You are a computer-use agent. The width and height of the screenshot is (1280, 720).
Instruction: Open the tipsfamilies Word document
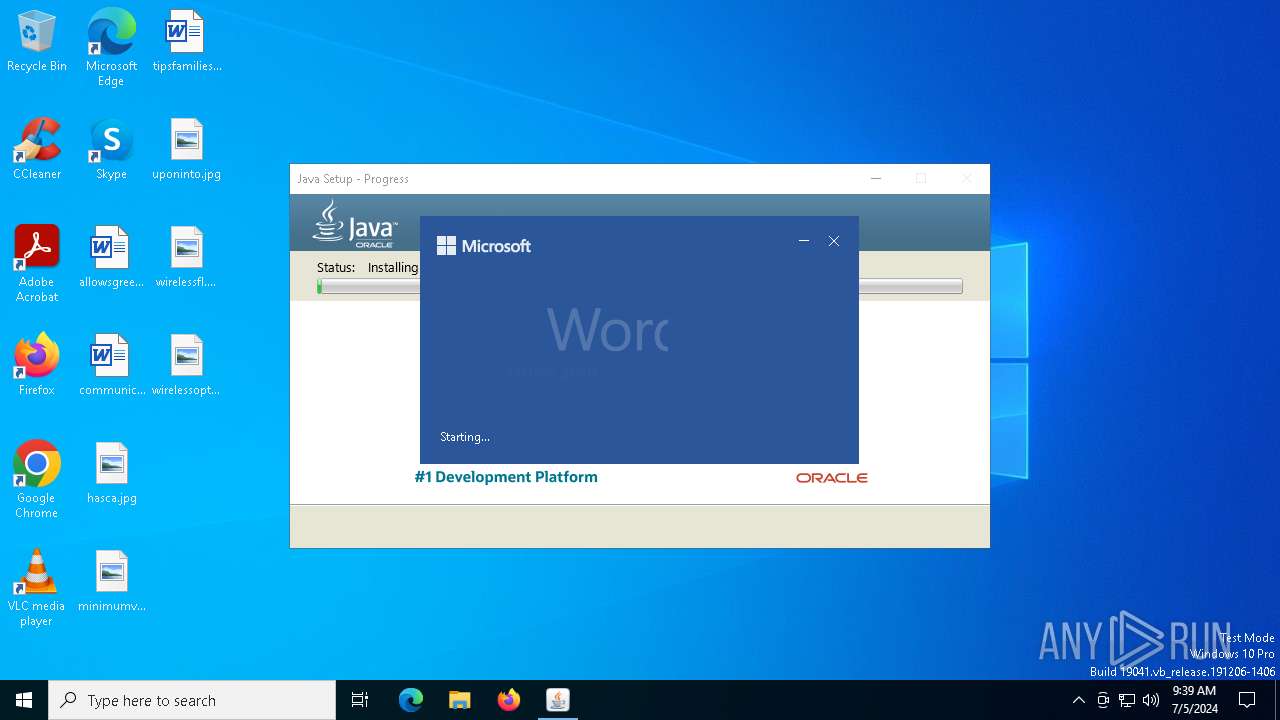(187, 42)
